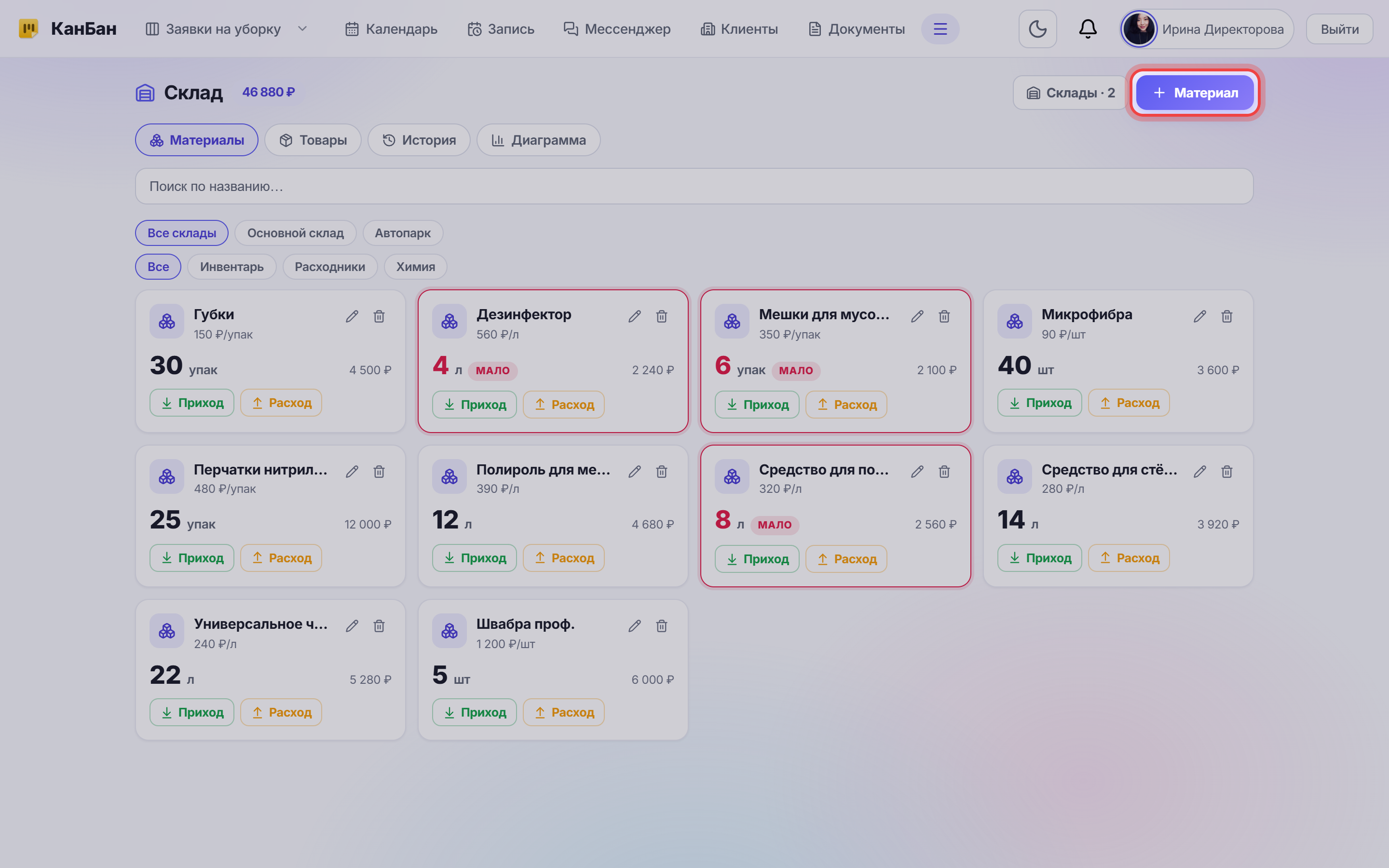Screen dimensions: 1389x868
Task: Delete Дезинфектор using trash icon
Action: (x=661, y=316)
